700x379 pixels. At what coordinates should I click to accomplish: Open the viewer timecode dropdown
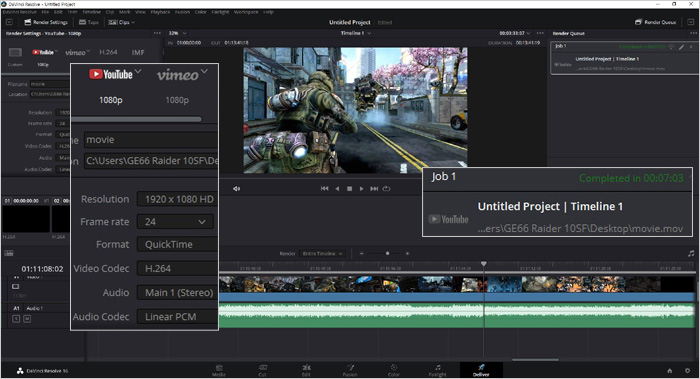pos(515,33)
